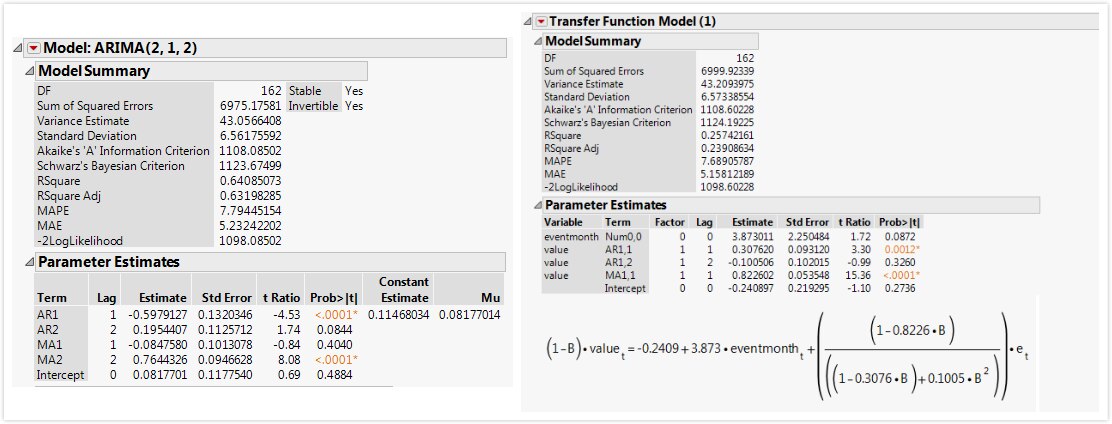Open the red triangle menu for ARIMA(2, 1, 2)

pyautogui.click(x=34, y=48)
